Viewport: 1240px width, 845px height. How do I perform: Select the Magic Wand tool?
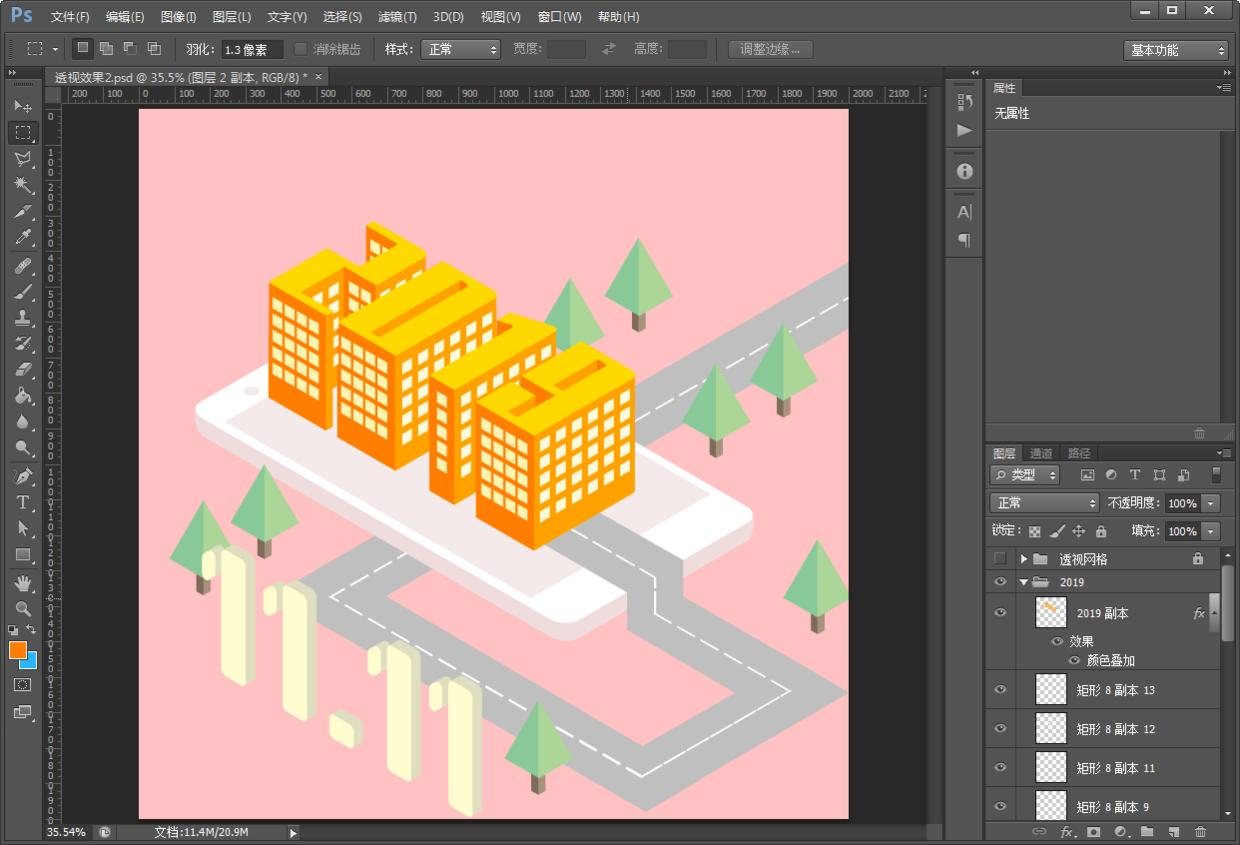coord(23,185)
